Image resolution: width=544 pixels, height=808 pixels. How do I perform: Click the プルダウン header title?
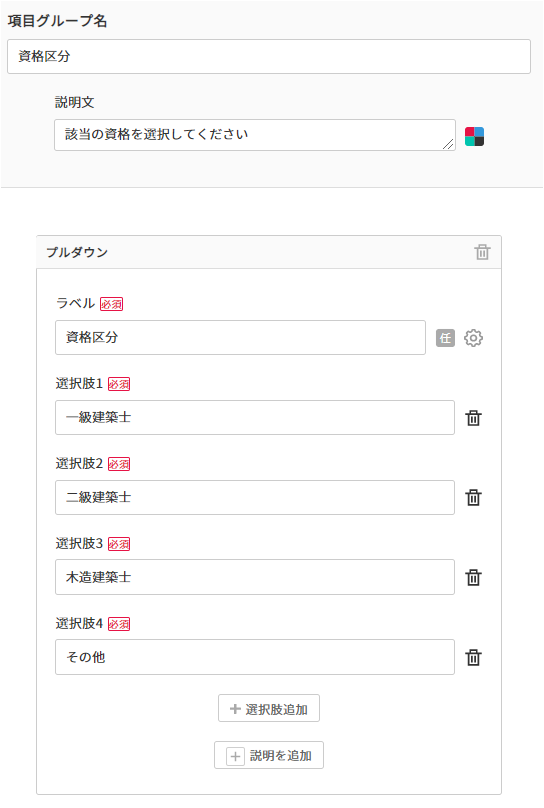(77, 252)
